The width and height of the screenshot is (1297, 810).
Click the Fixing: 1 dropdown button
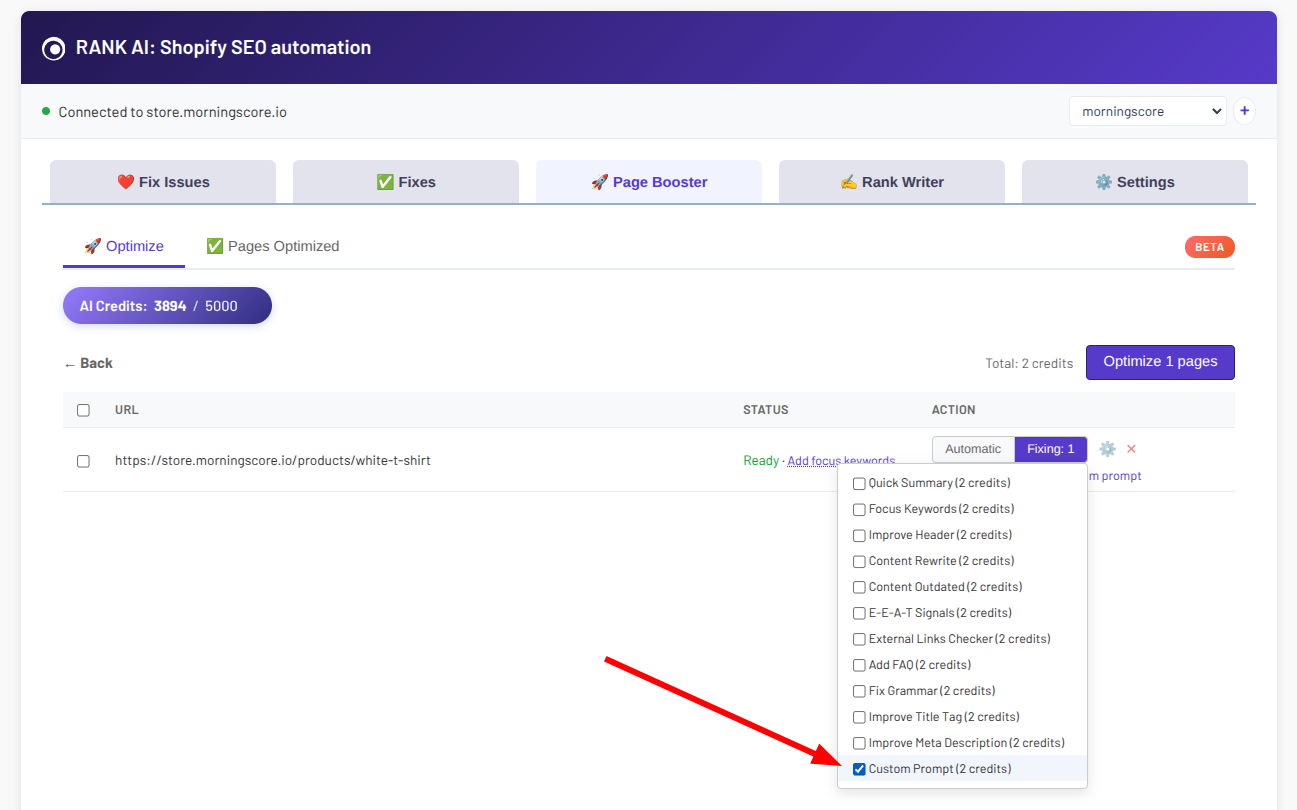pos(1051,449)
